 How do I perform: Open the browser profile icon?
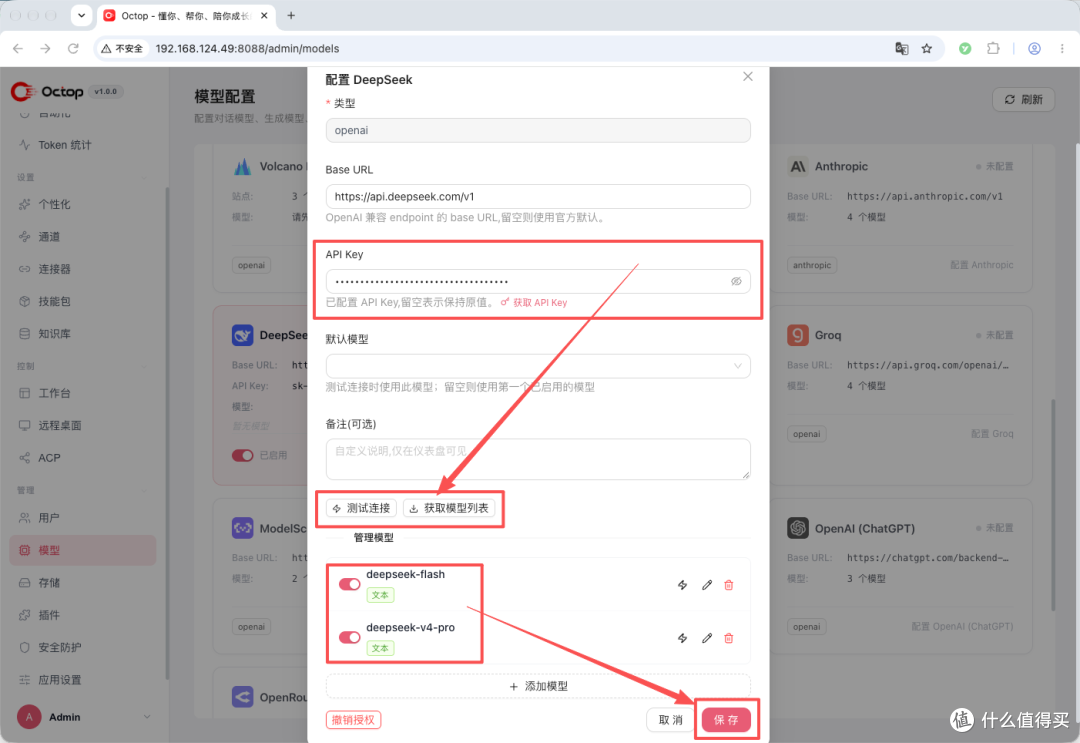coord(1034,48)
